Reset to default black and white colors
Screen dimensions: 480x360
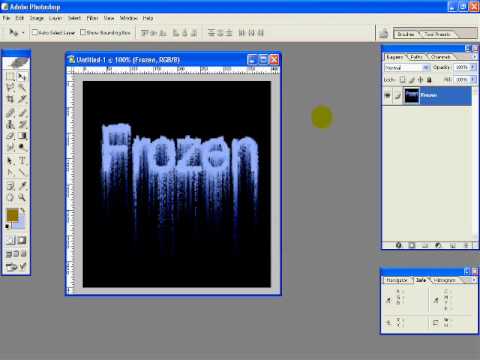click(x=7, y=226)
